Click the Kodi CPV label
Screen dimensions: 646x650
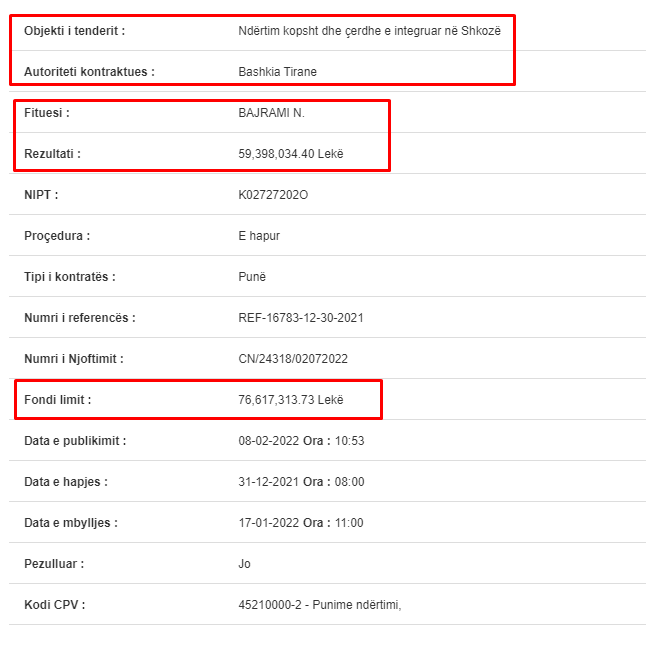click(x=55, y=605)
